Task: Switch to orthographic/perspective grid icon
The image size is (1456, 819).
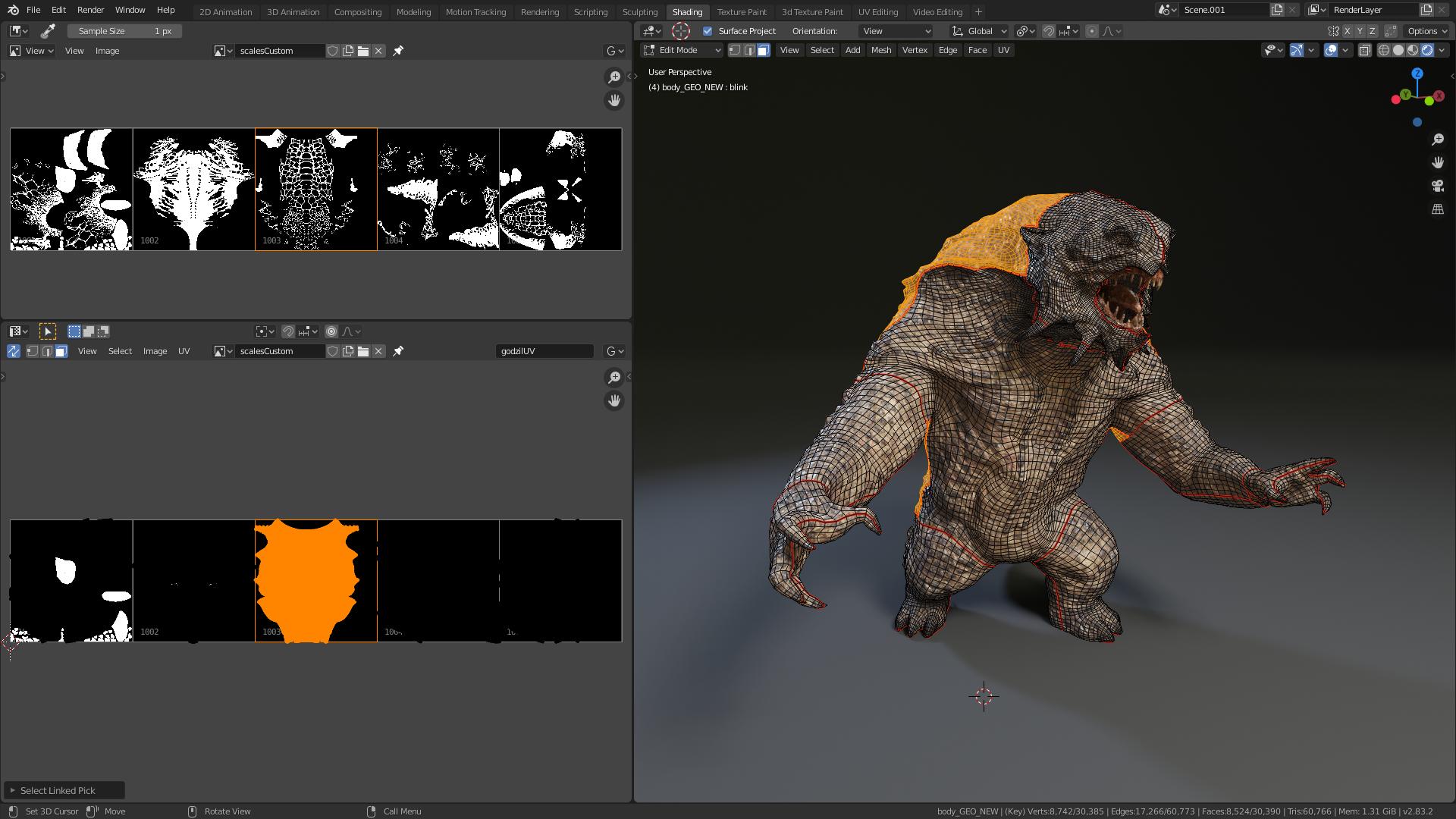Action: click(1437, 209)
